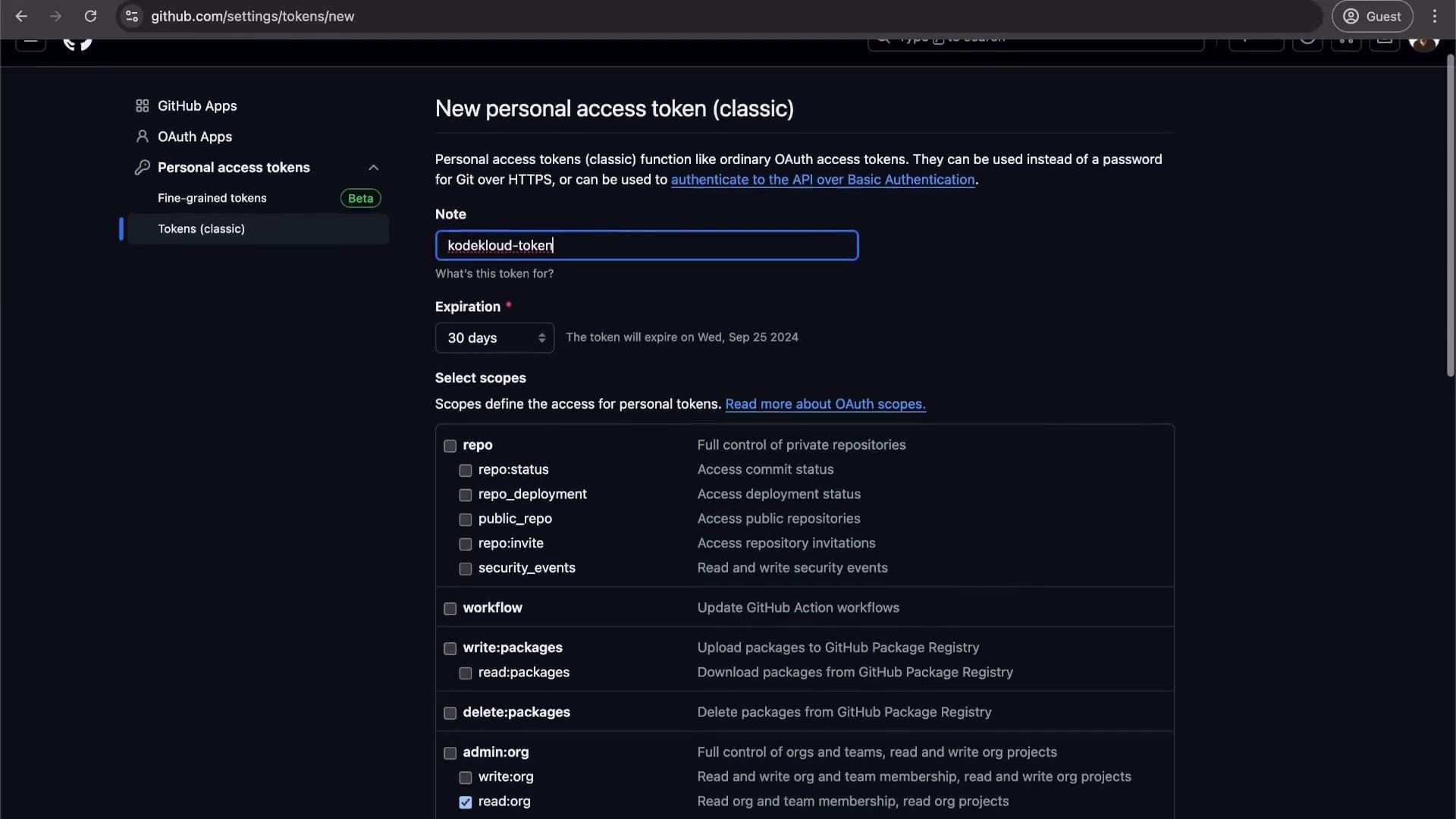
Task: Enable the write:org scope
Action: (x=466, y=778)
